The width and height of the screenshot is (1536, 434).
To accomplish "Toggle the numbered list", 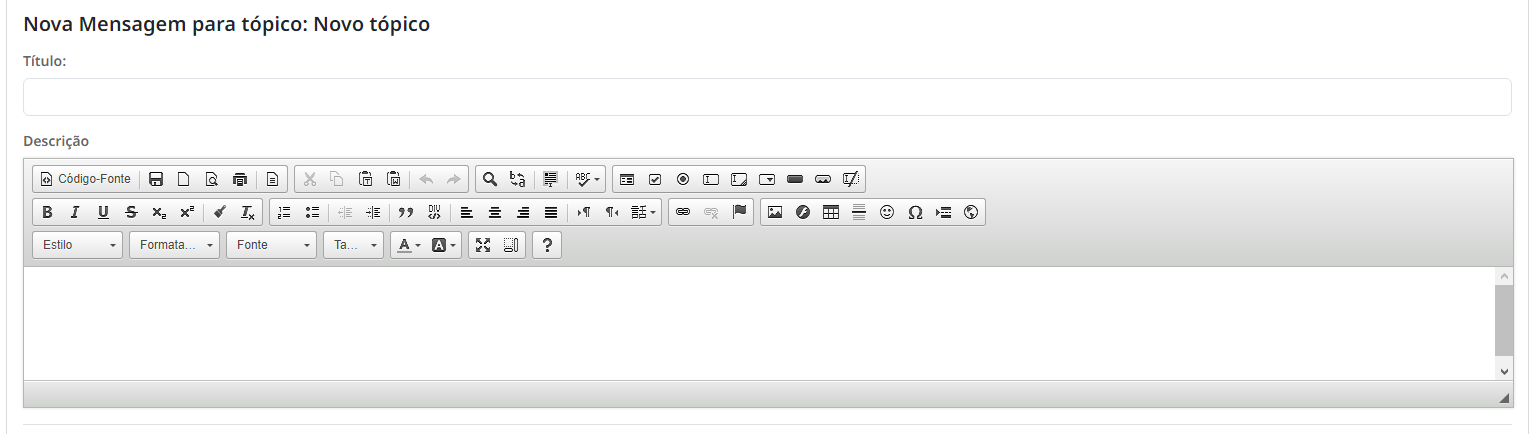I will point(284,212).
